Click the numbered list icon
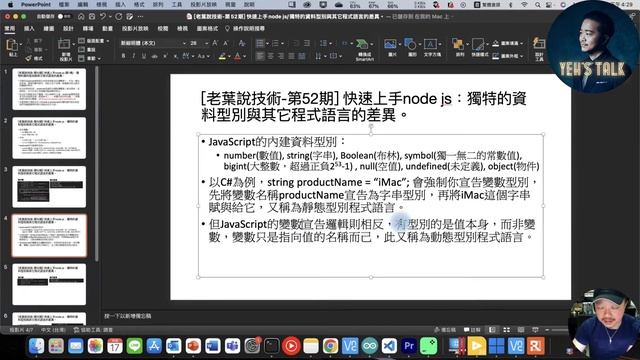 click(276, 43)
